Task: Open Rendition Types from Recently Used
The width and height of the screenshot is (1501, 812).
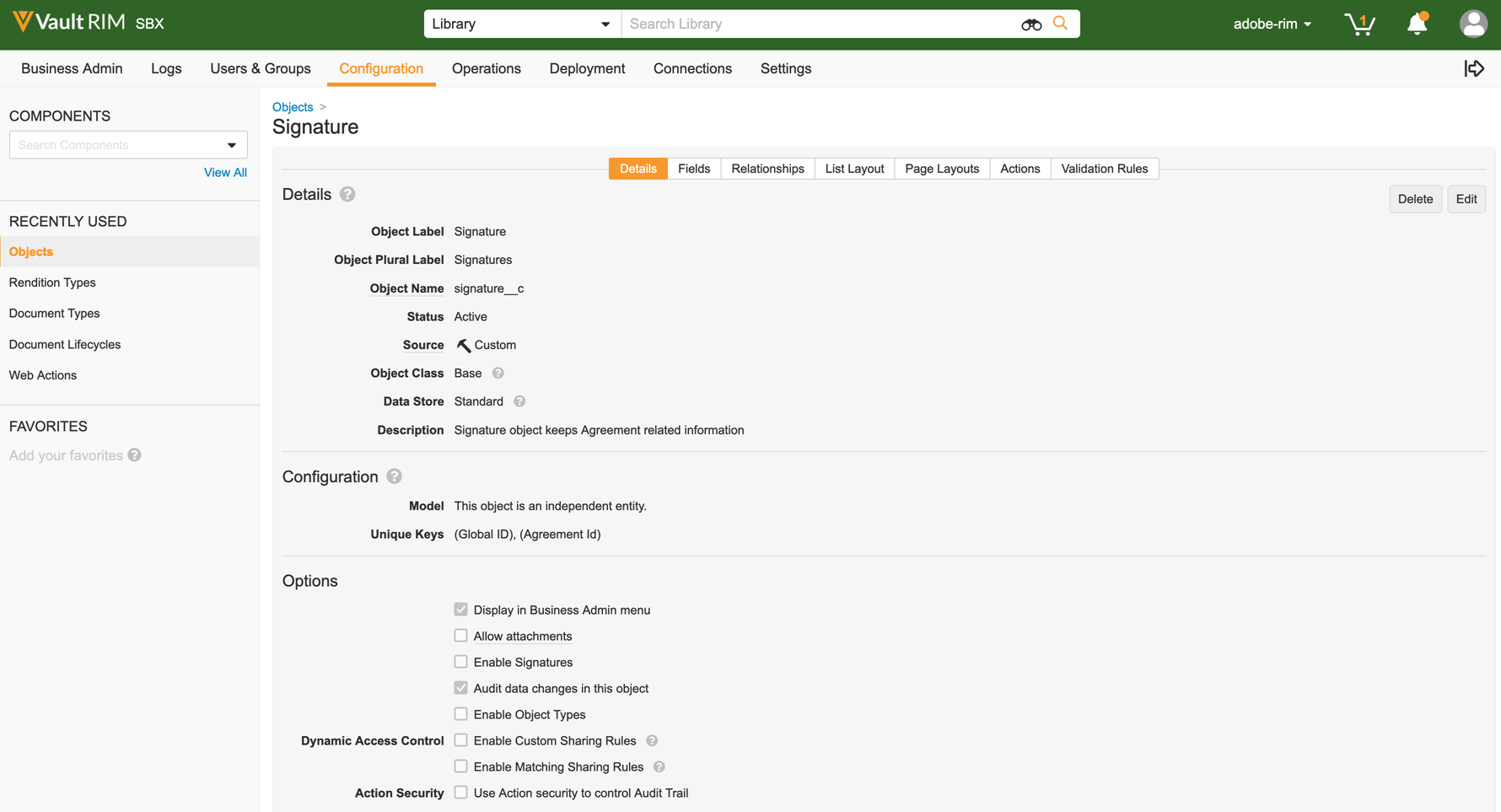Action: [52, 282]
